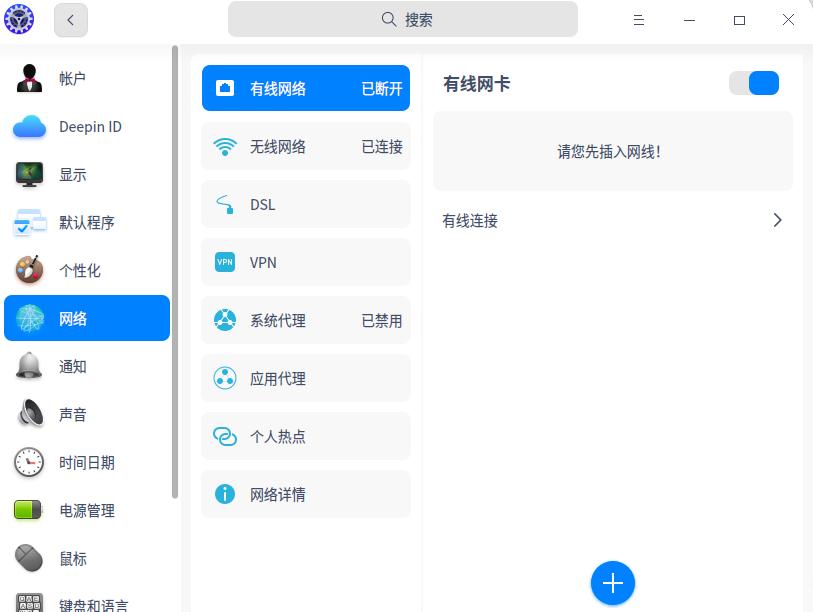Click the Control Center logo icon
813x612 pixels.
[x=19, y=19]
